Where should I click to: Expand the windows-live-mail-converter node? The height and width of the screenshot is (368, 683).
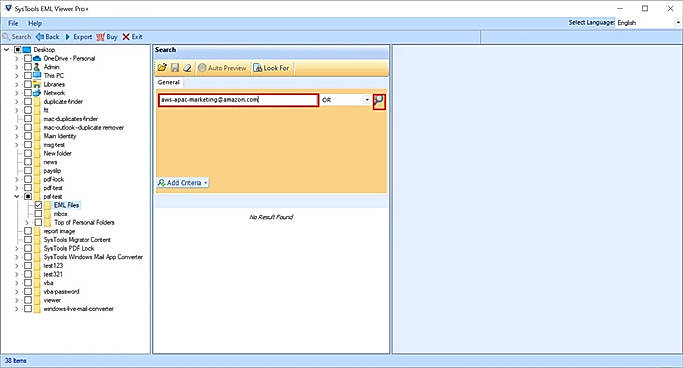click(17, 309)
